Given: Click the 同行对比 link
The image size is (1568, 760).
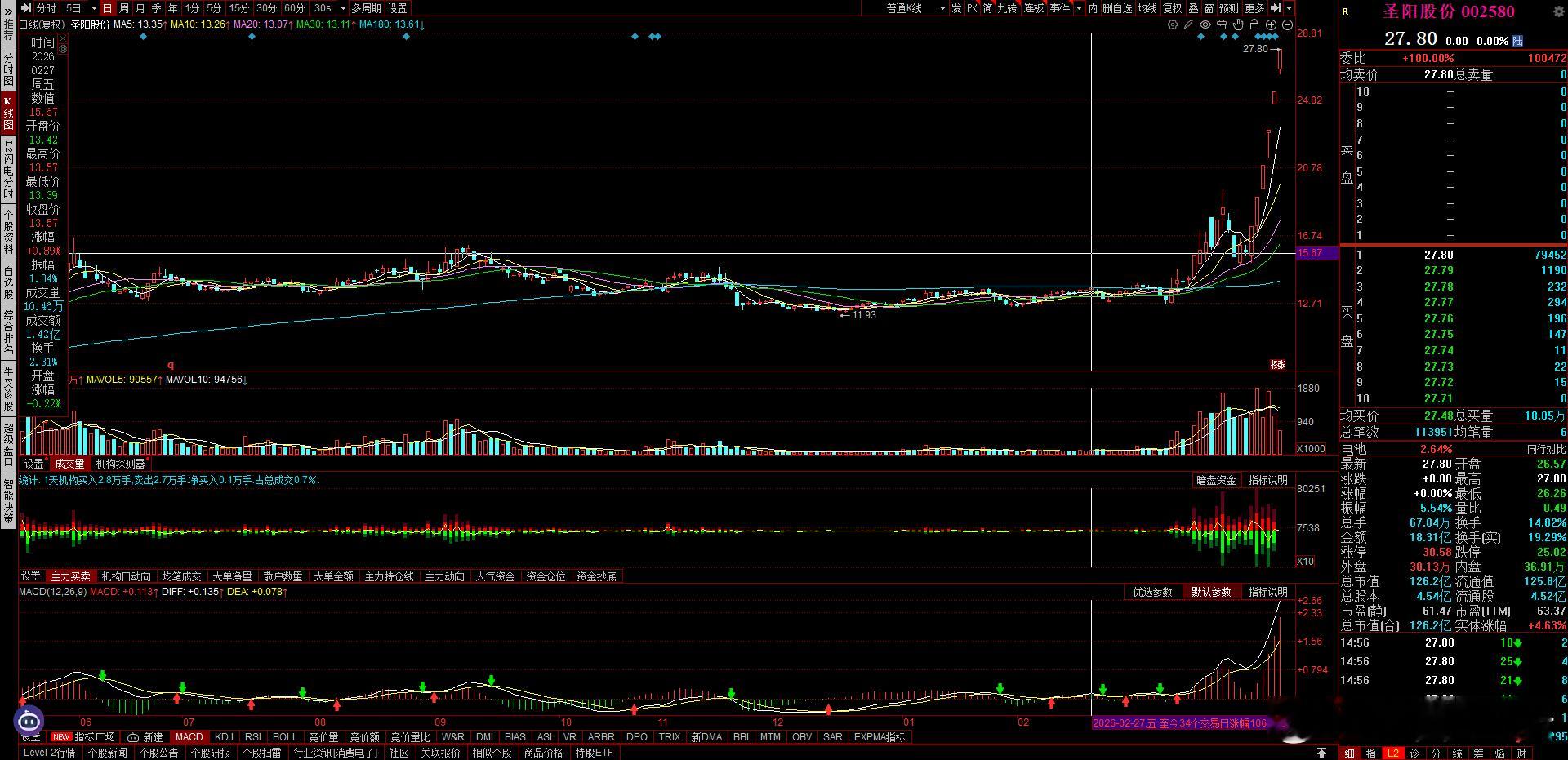Looking at the screenshot, I should (x=1546, y=449).
